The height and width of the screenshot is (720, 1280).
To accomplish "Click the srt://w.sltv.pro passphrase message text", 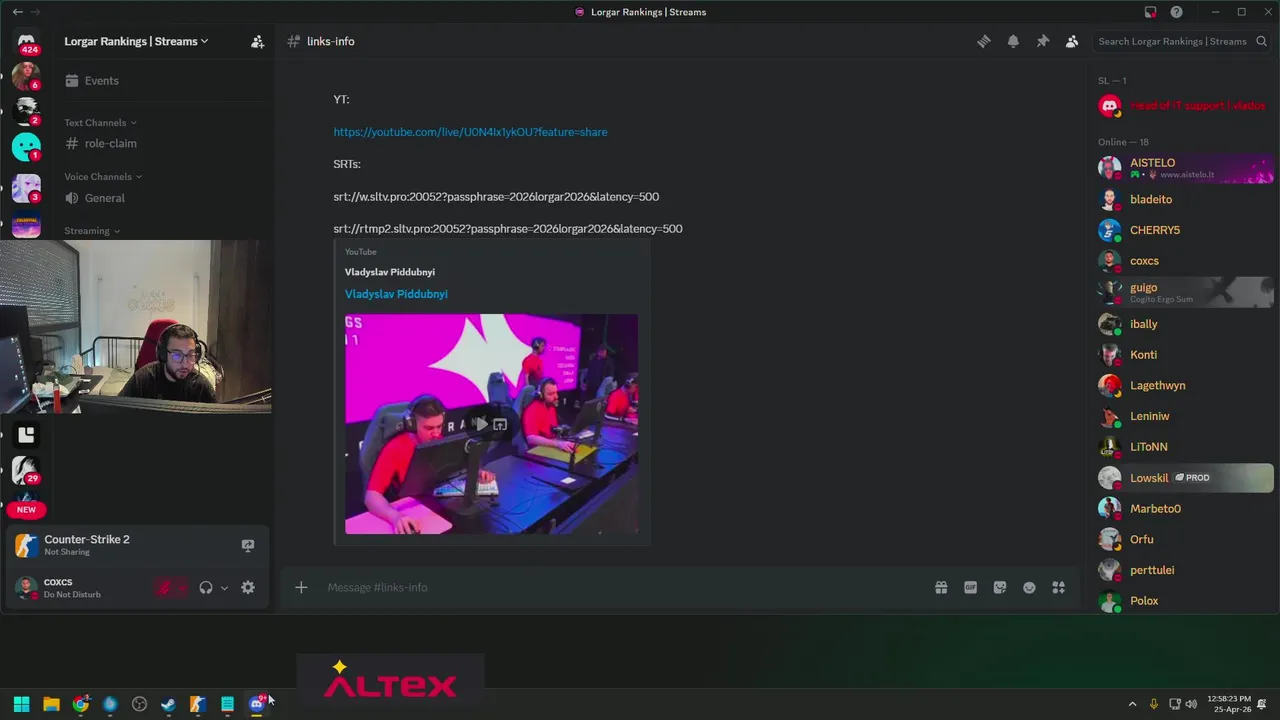I will (x=496, y=197).
